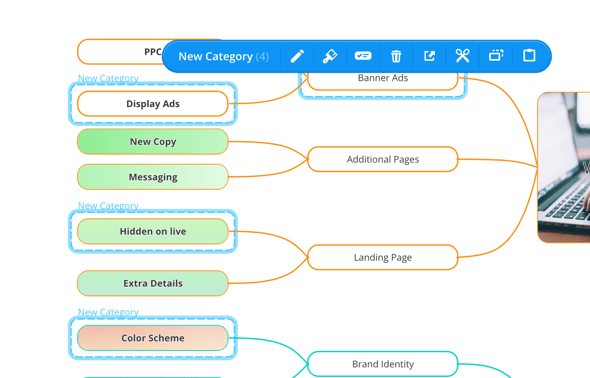
Task: Select the Brand Identity node
Action: (383, 364)
